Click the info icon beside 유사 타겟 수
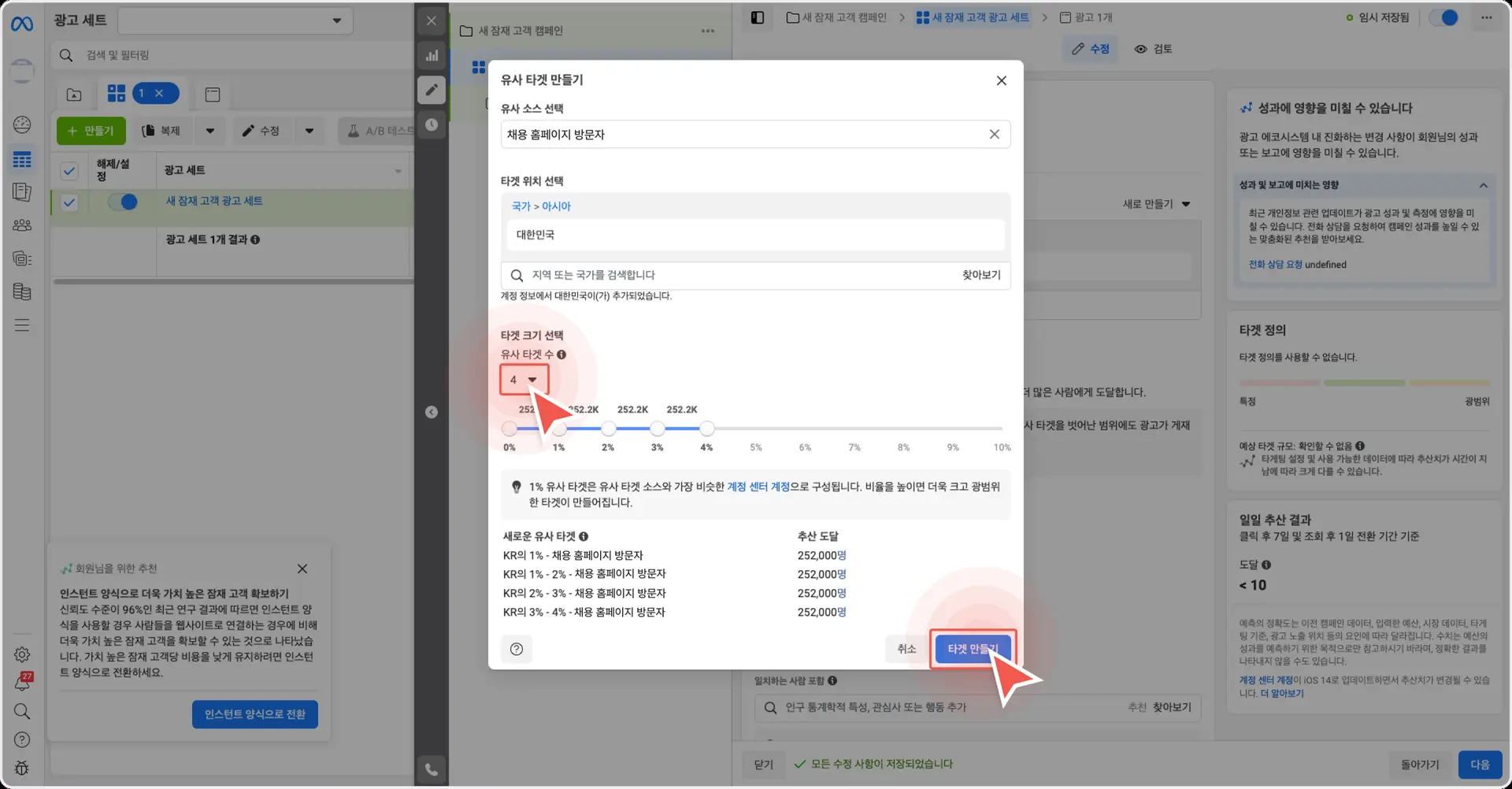Image resolution: width=1512 pixels, height=789 pixels. pyautogui.click(x=561, y=355)
